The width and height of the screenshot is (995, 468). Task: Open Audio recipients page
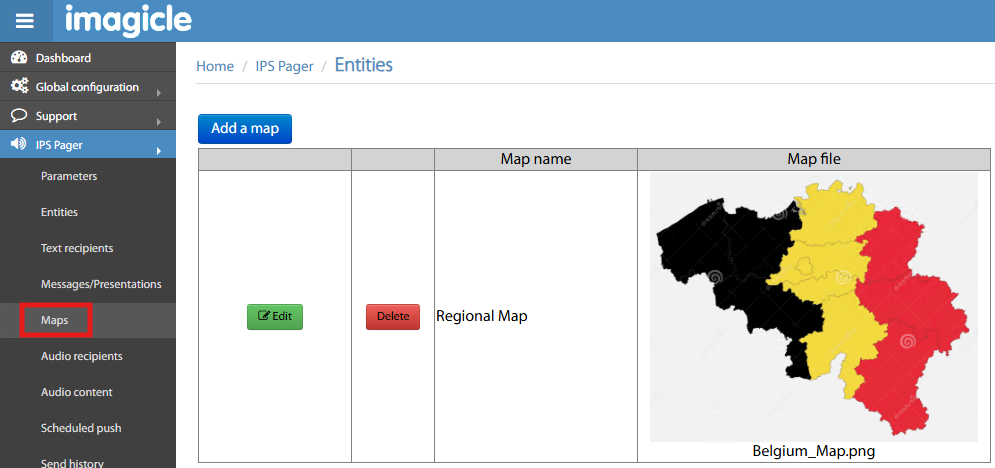point(82,356)
